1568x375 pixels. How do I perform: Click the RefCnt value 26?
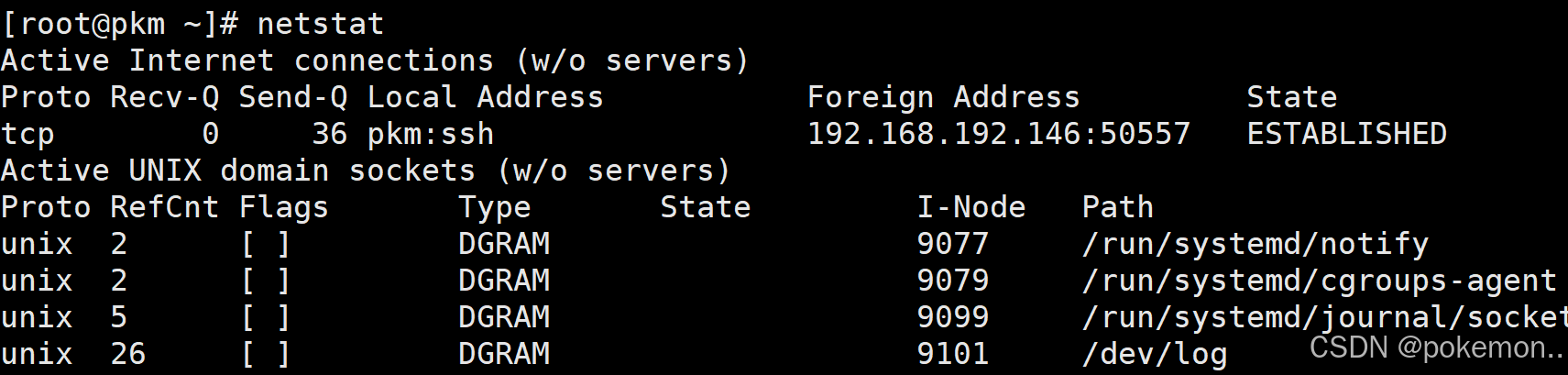tap(128, 354)
